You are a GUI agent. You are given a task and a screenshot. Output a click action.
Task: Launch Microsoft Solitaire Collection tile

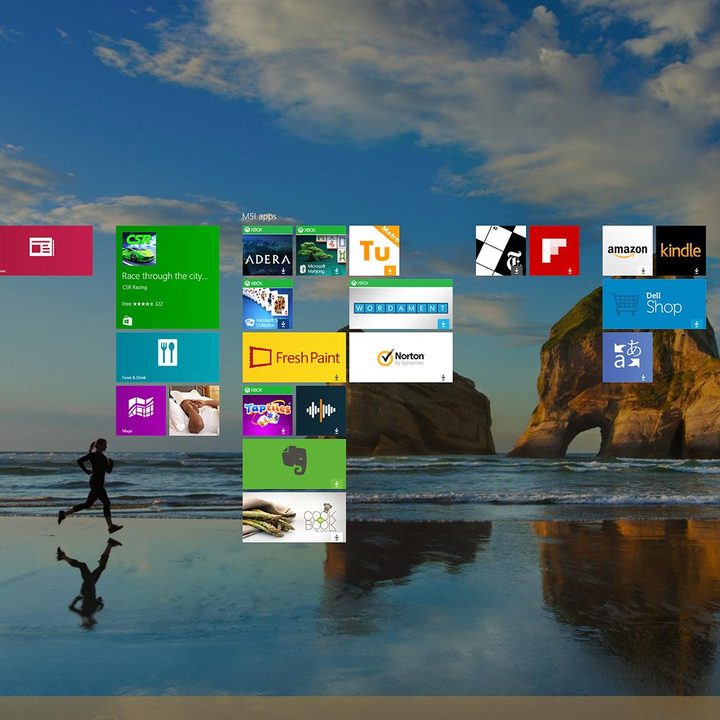click(x=268, y=304)
